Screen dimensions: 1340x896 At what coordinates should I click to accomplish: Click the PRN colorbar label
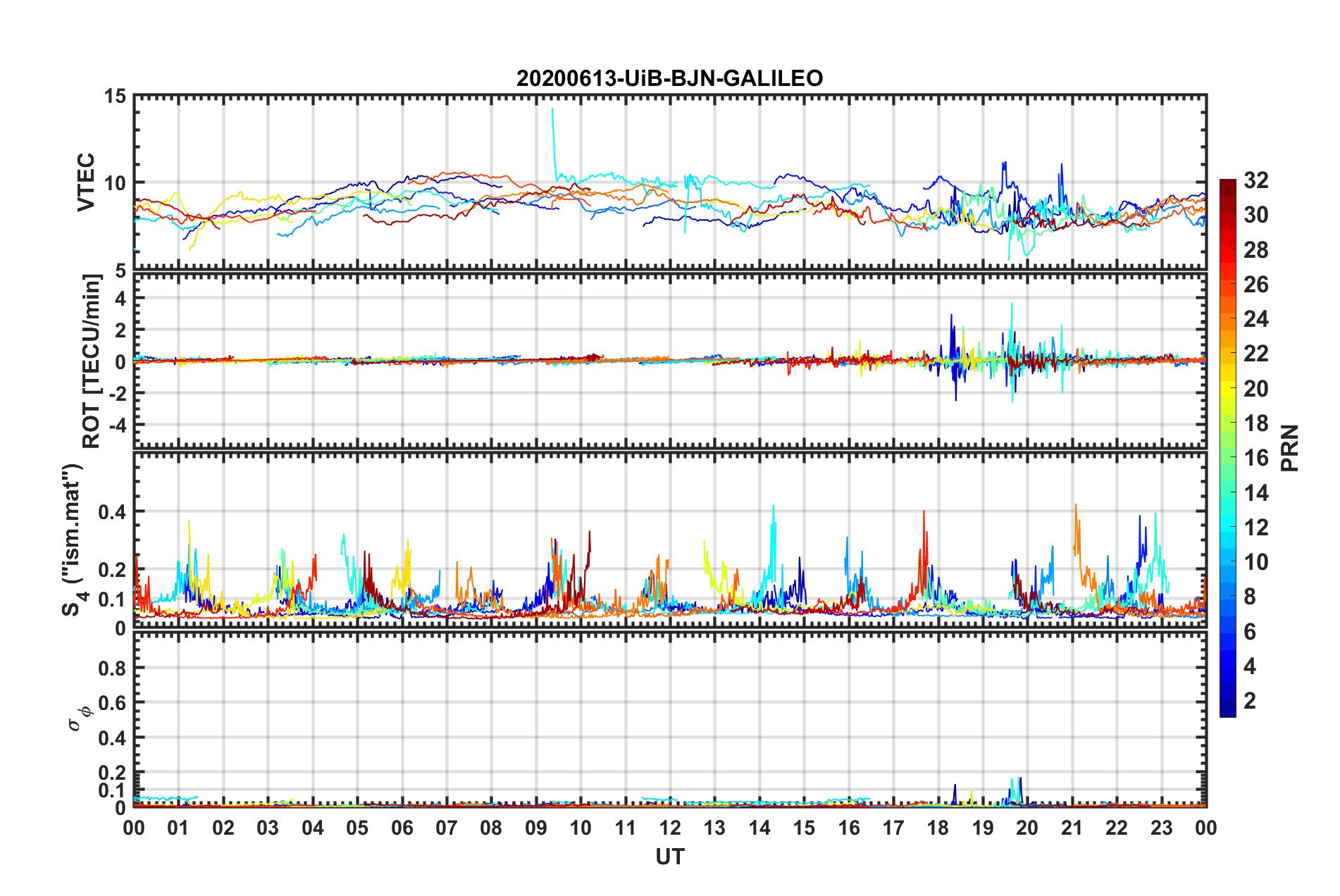[1290, 448]
